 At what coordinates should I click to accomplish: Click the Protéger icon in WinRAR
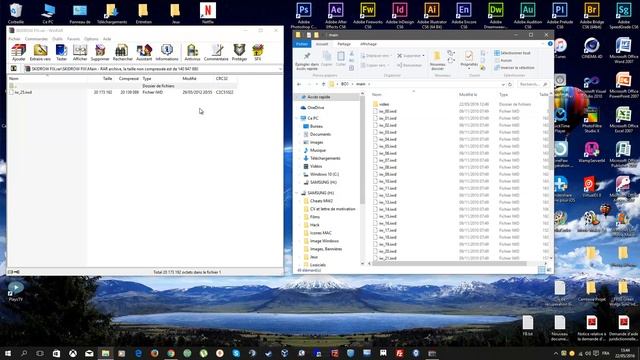pos(239,53)
